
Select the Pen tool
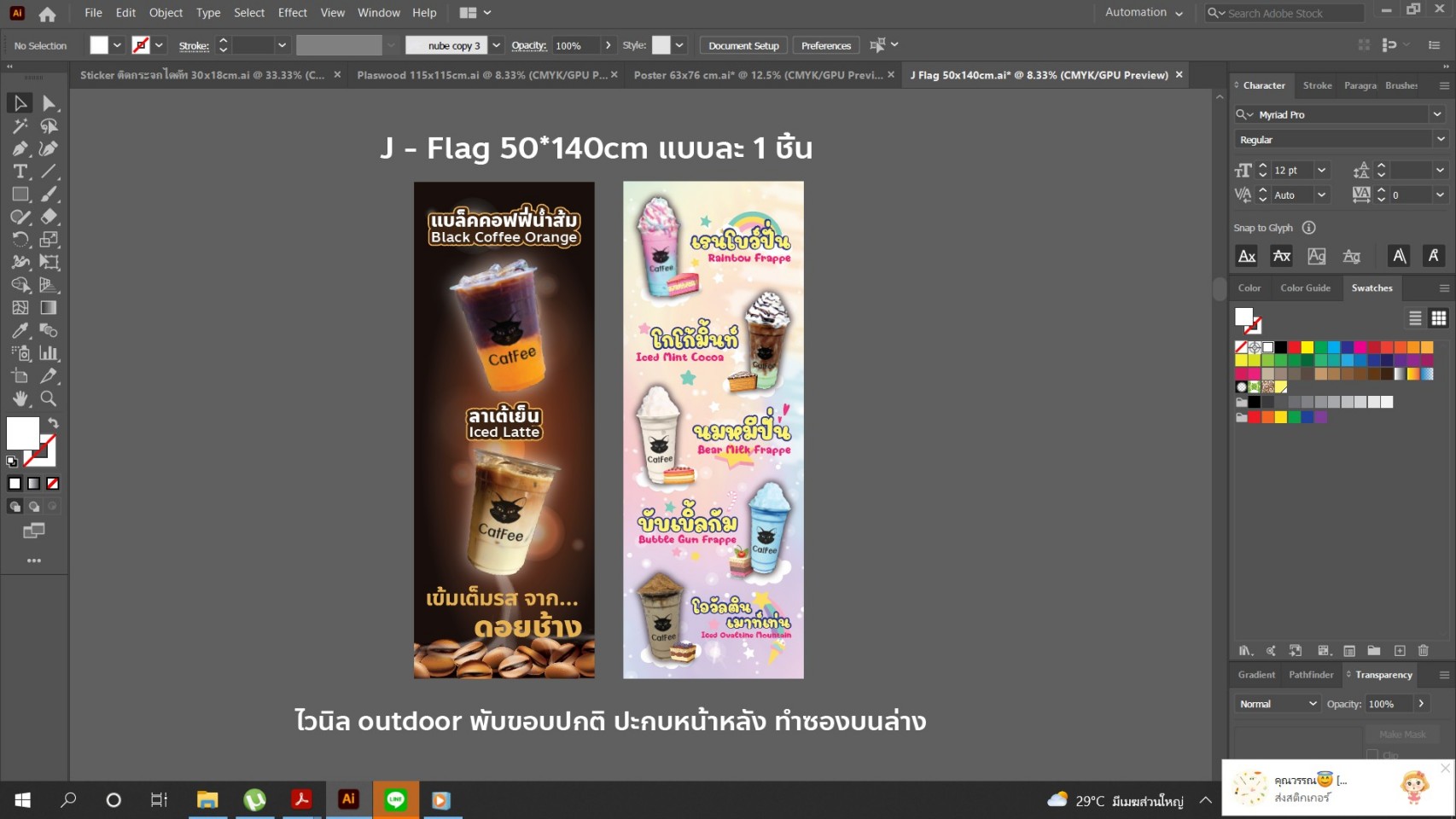[x=20, y=148]
